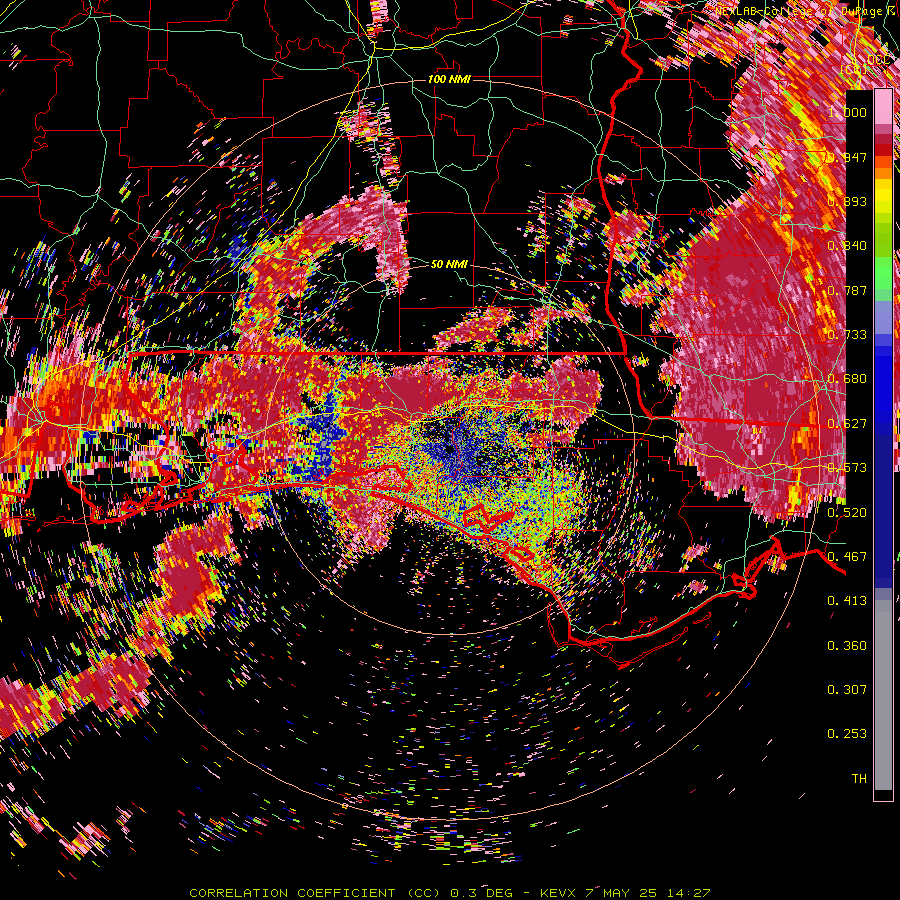Viewport: 900px width, 900px height.
Task: Click the "TH" threshold label on legend
Action: (x=859, y=778)
